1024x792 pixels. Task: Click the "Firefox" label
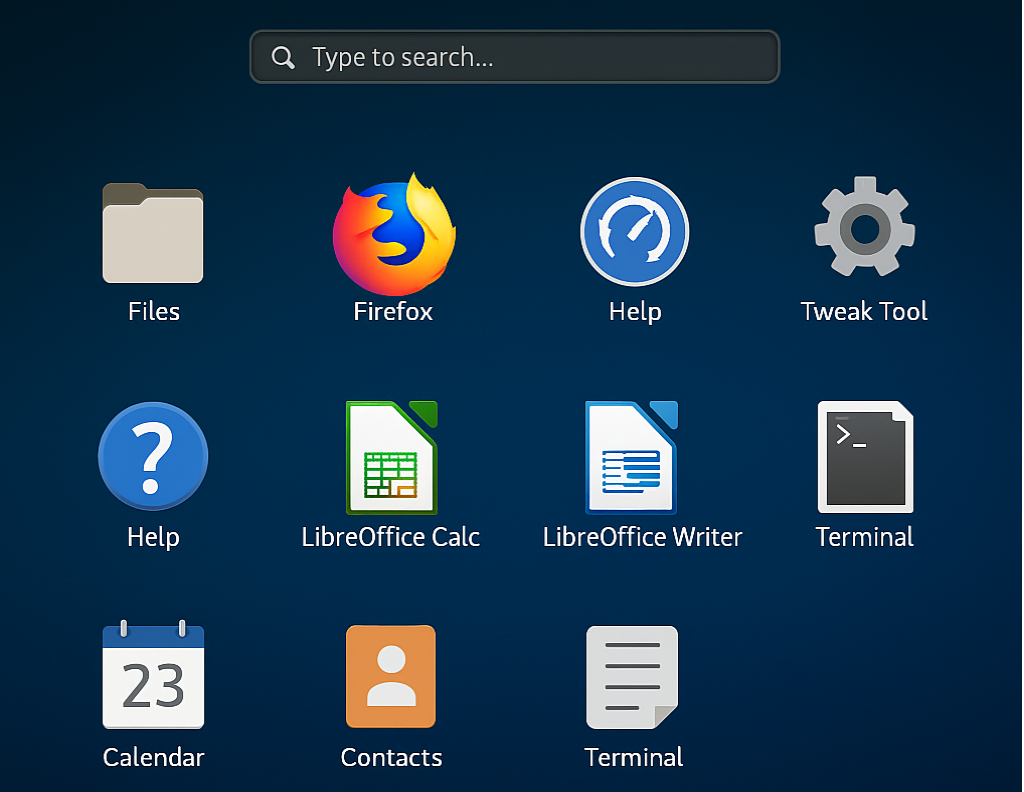tap(393, 311)
